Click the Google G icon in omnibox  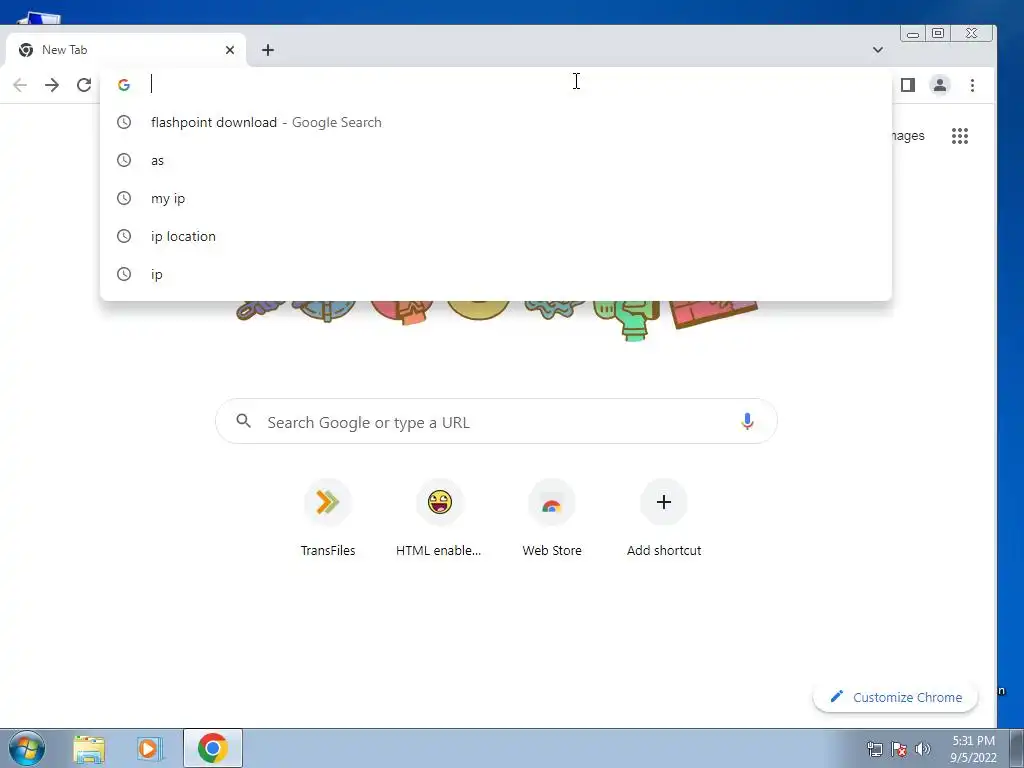[123, 85]
